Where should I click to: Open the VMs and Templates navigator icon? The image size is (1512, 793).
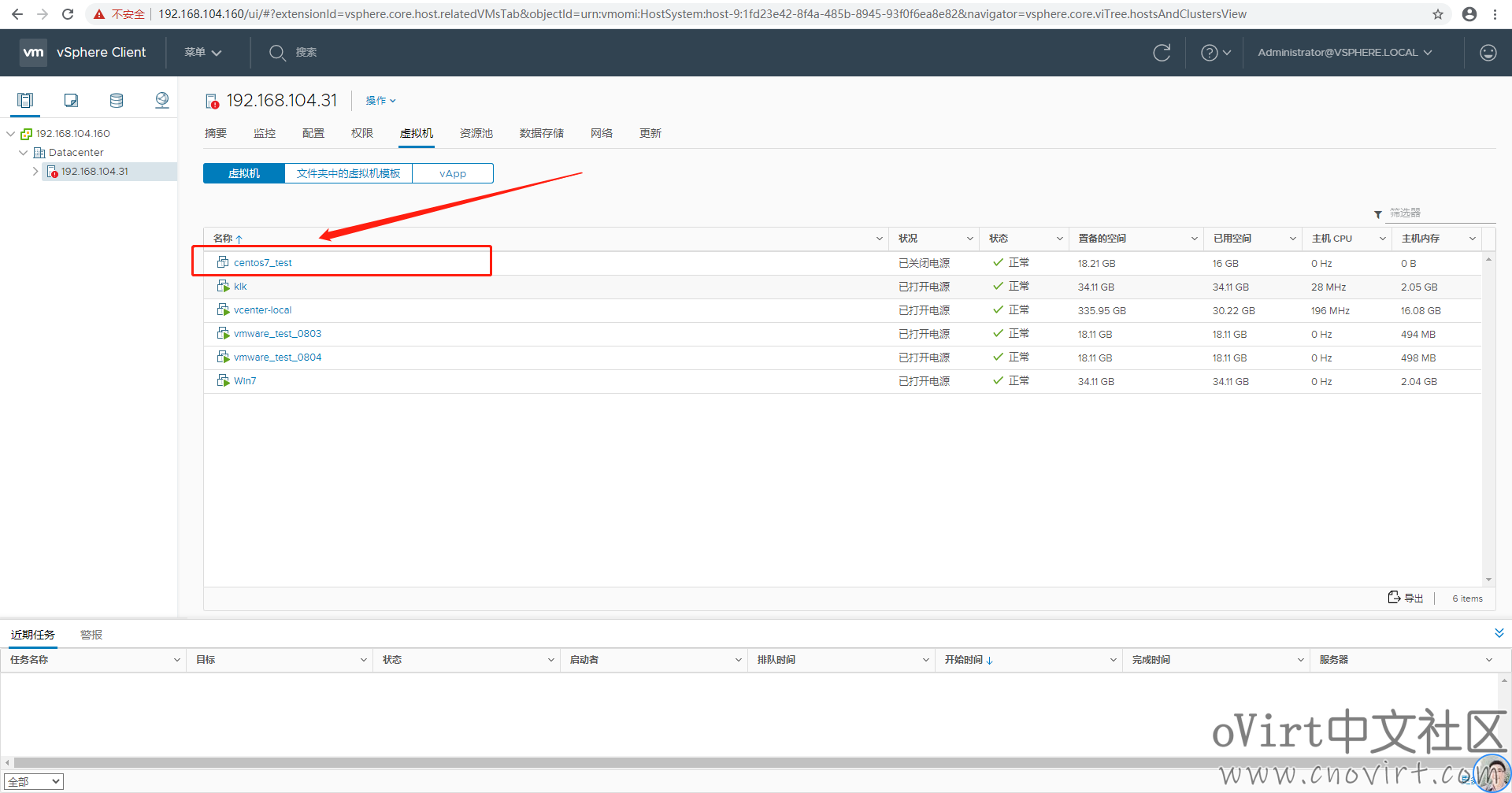pyautogui.click(x=71, y=100)
